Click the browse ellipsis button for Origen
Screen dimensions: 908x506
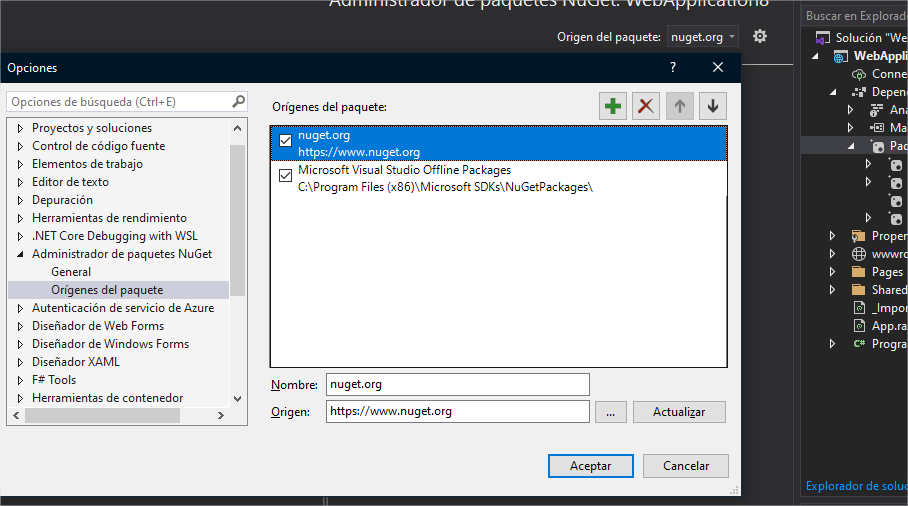pyautogui.click(x=610, y=412)
